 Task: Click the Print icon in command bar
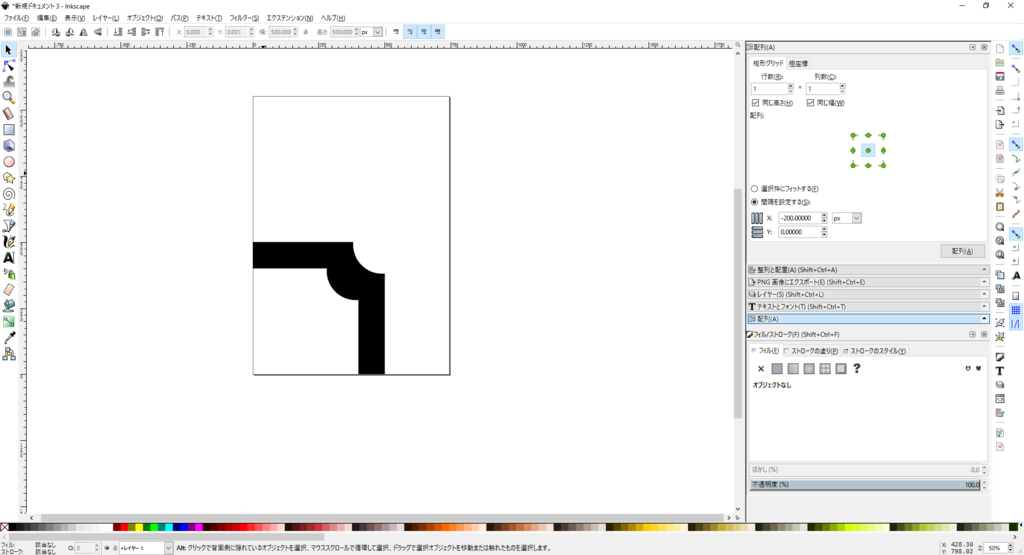[1000, 91]
